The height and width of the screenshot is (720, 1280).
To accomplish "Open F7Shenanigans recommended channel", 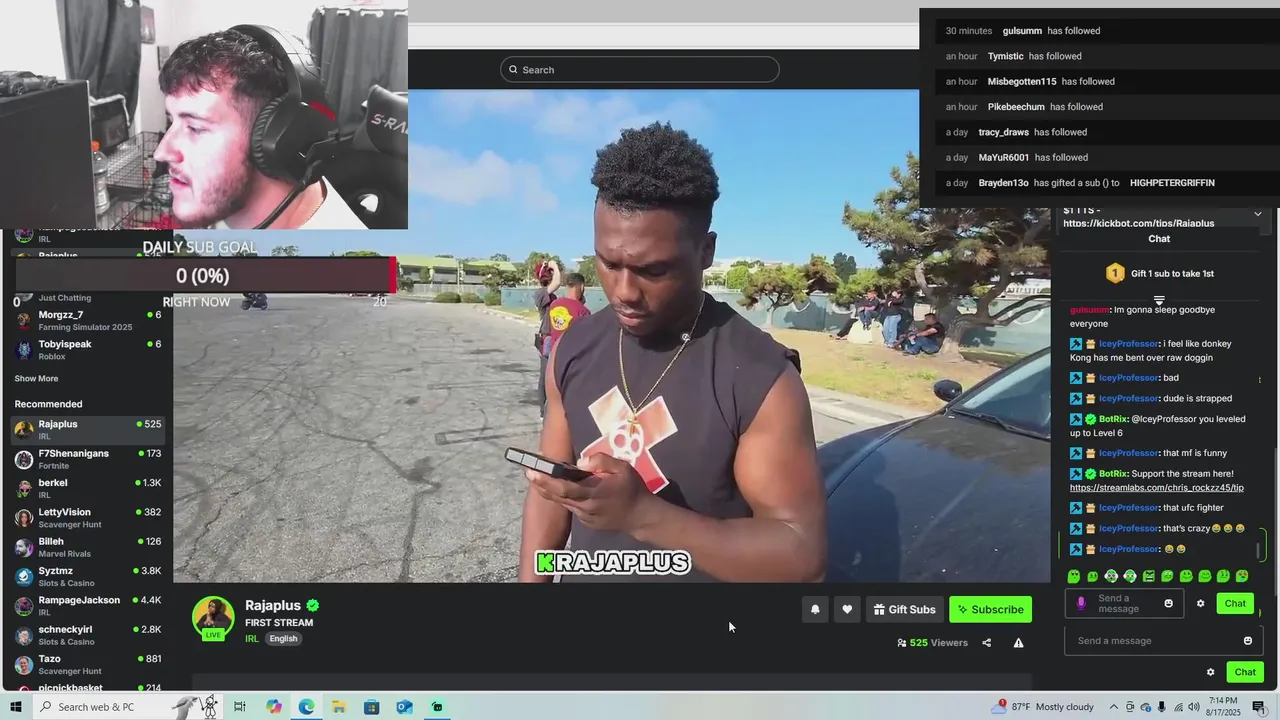I will coord(88,459).
